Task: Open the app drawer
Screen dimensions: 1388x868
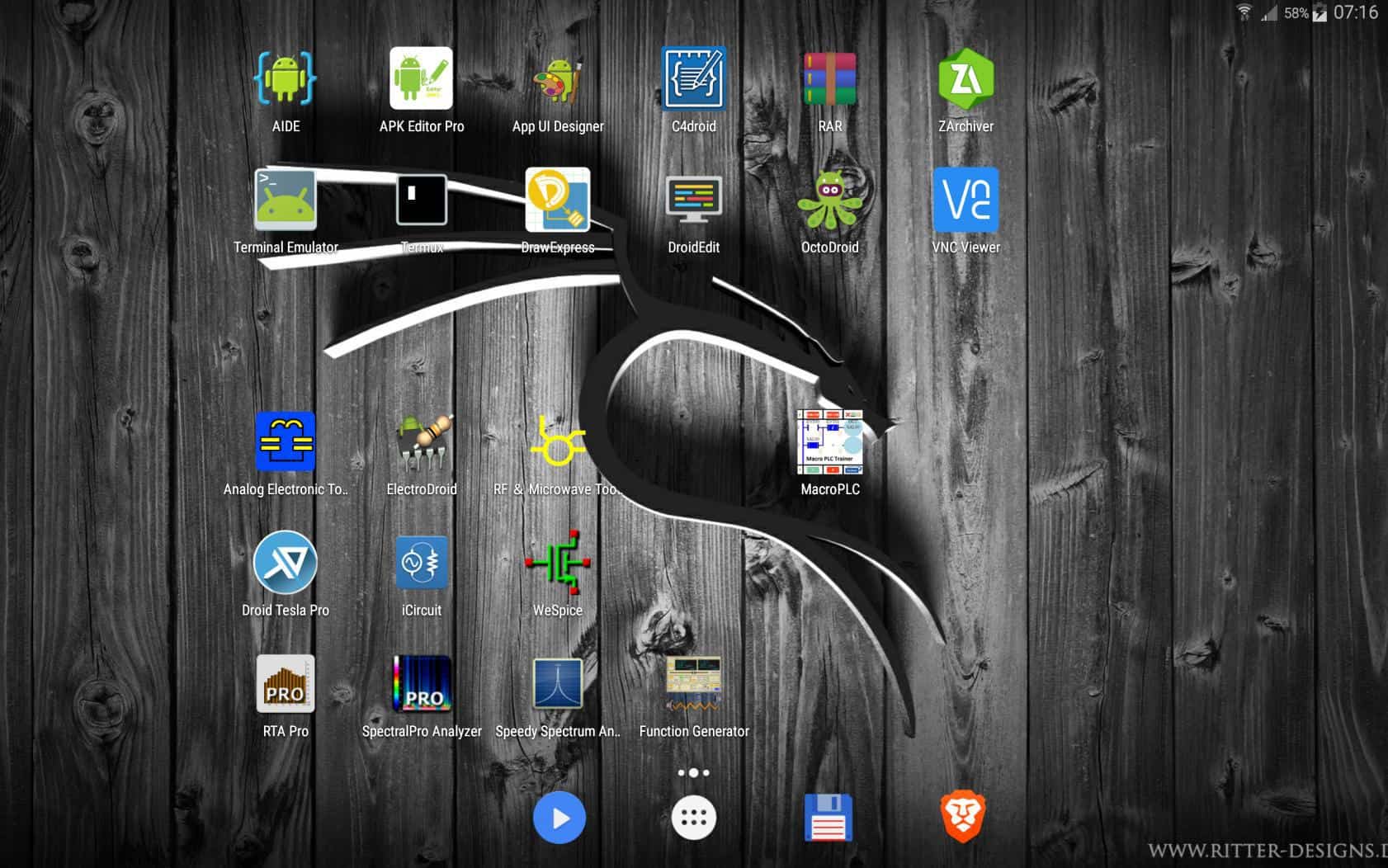Action: 694,818
